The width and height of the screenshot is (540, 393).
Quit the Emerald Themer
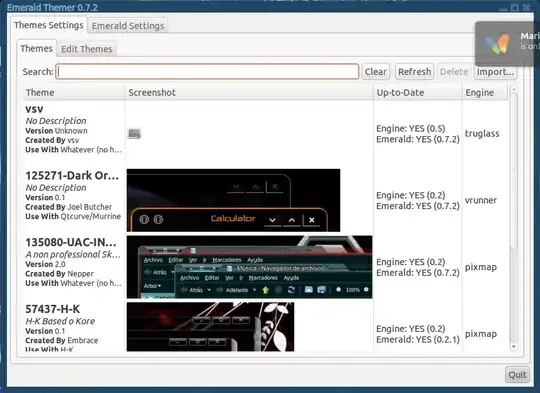(x=517, y=374)
